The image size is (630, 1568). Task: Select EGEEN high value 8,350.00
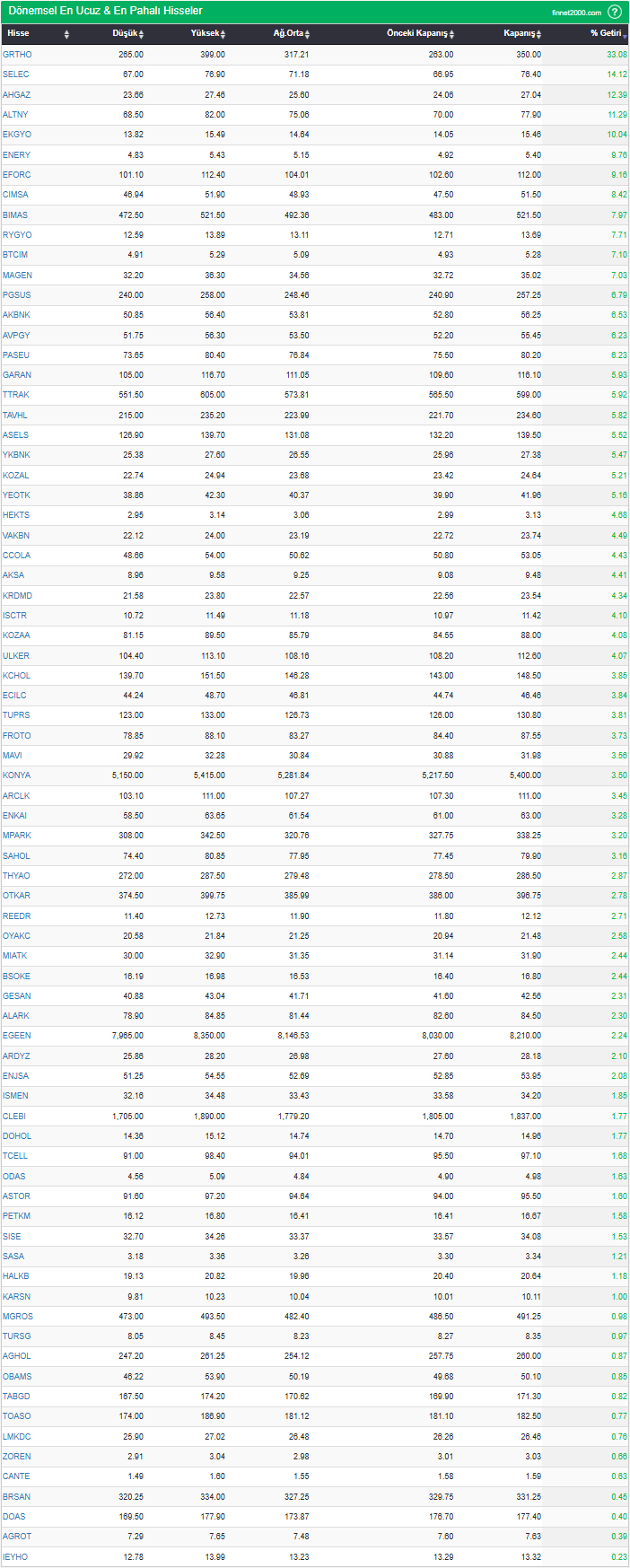tap(209, 1036)
